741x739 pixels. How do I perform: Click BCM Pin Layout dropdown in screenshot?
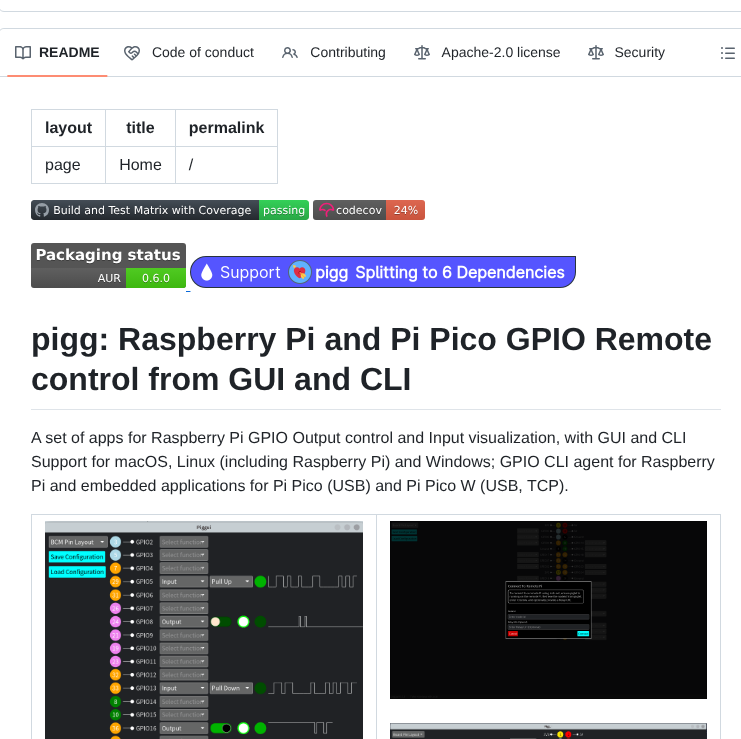[x=78, y=542]
